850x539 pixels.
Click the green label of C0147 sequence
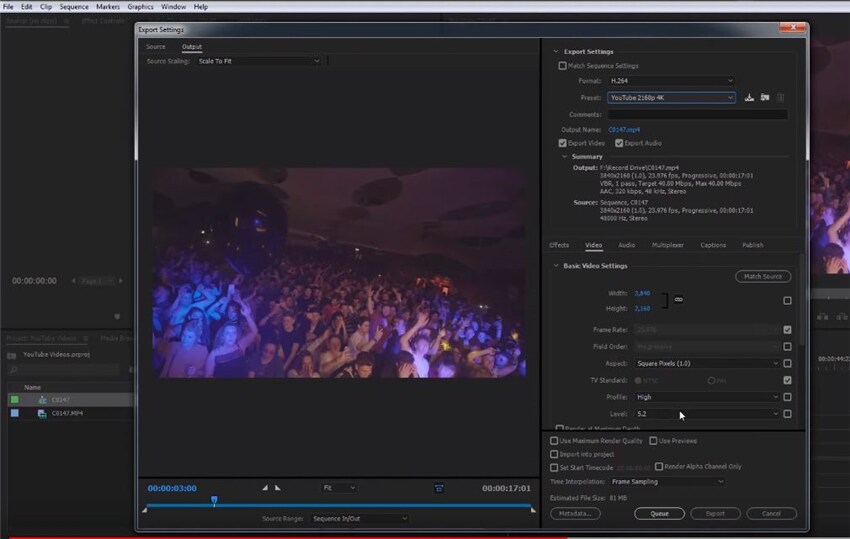tap(15, 400)
